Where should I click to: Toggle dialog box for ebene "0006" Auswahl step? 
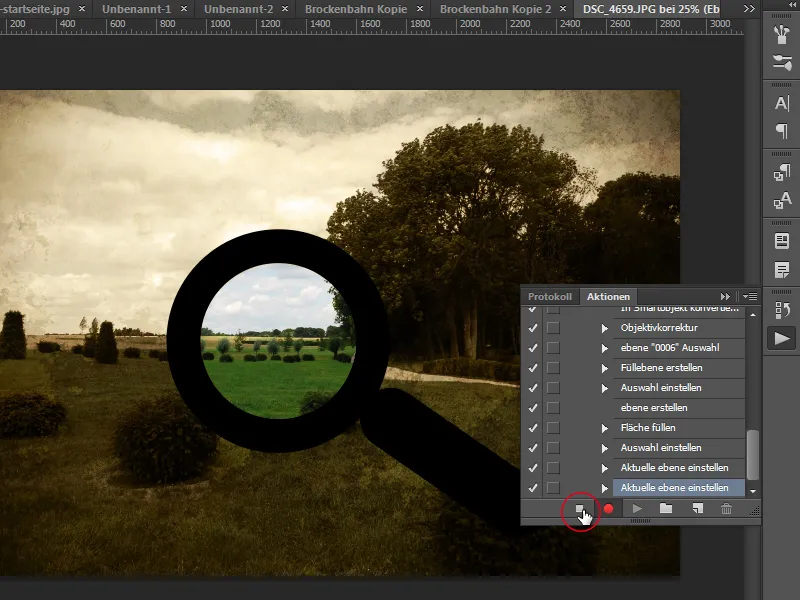click(553, 347)
